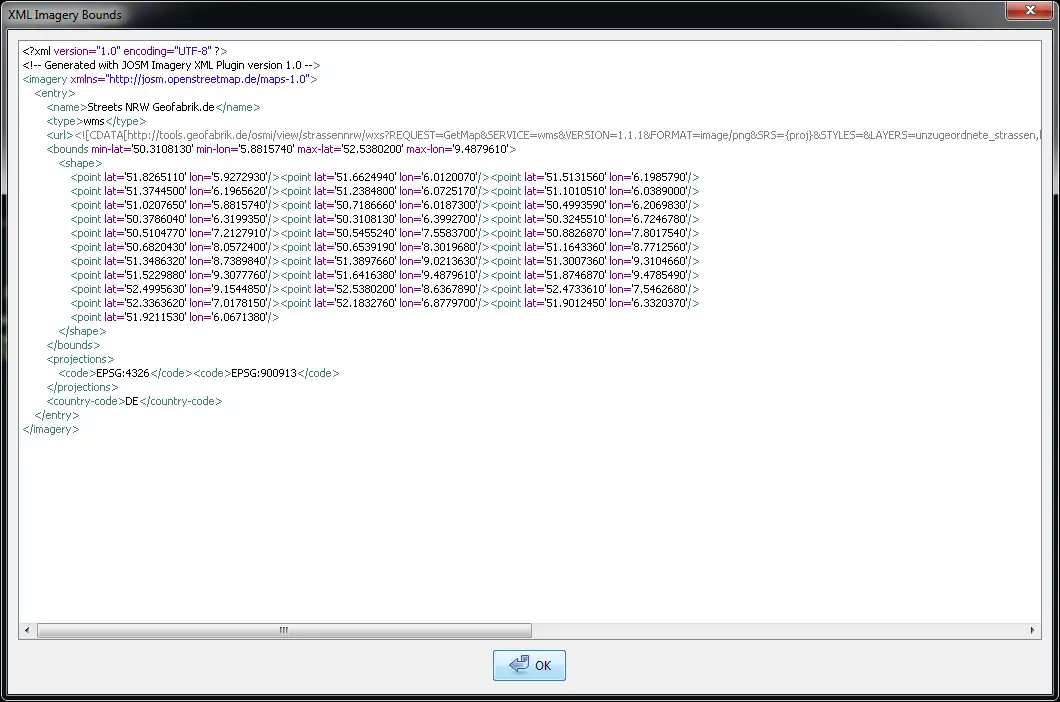This screenshot has width=1060, height=702.
Task: Place cursor in the XML version declaration line
Action: click(125, 50)
